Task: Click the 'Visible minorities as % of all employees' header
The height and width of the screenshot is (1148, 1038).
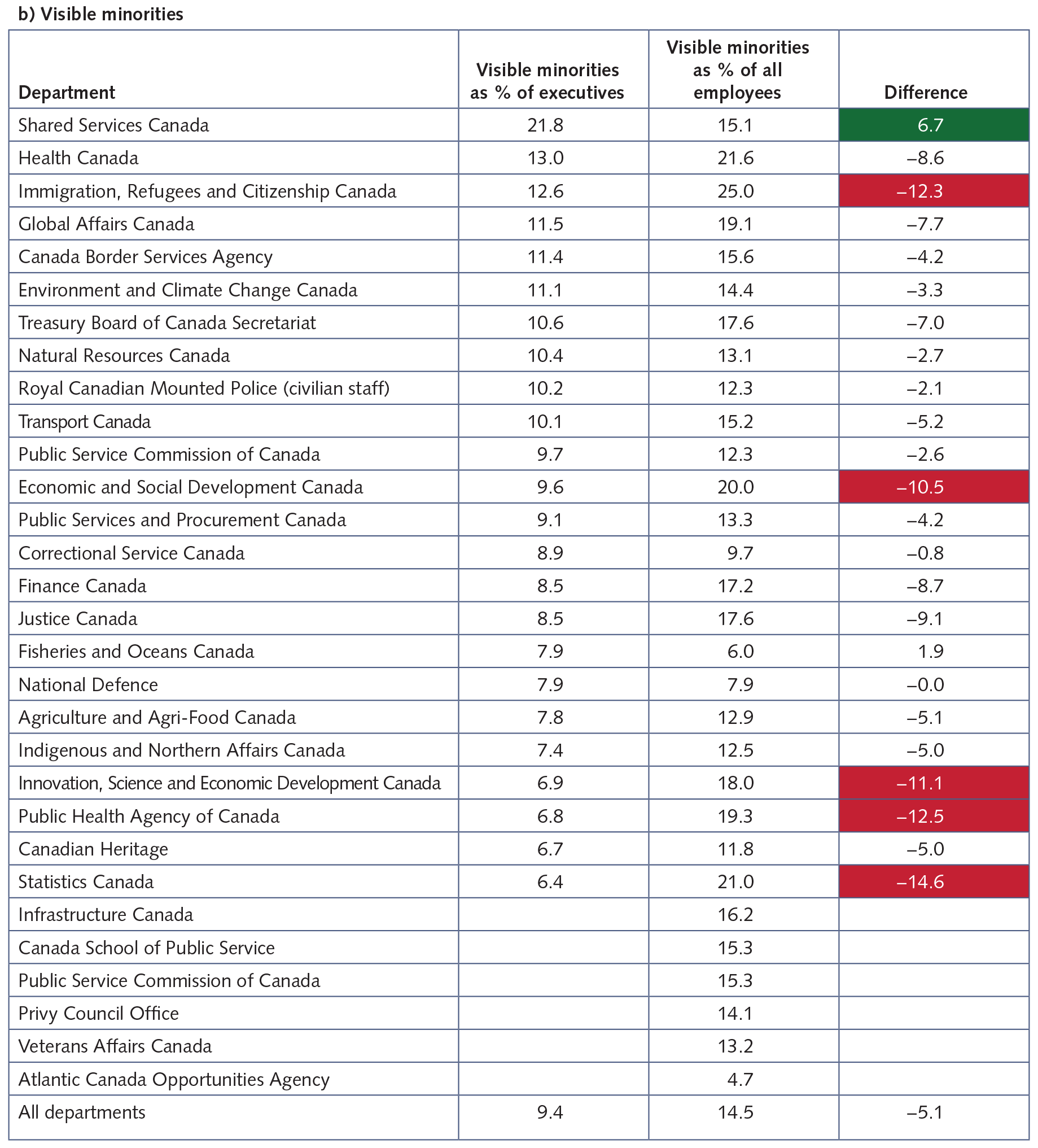Action: [738, 69]
